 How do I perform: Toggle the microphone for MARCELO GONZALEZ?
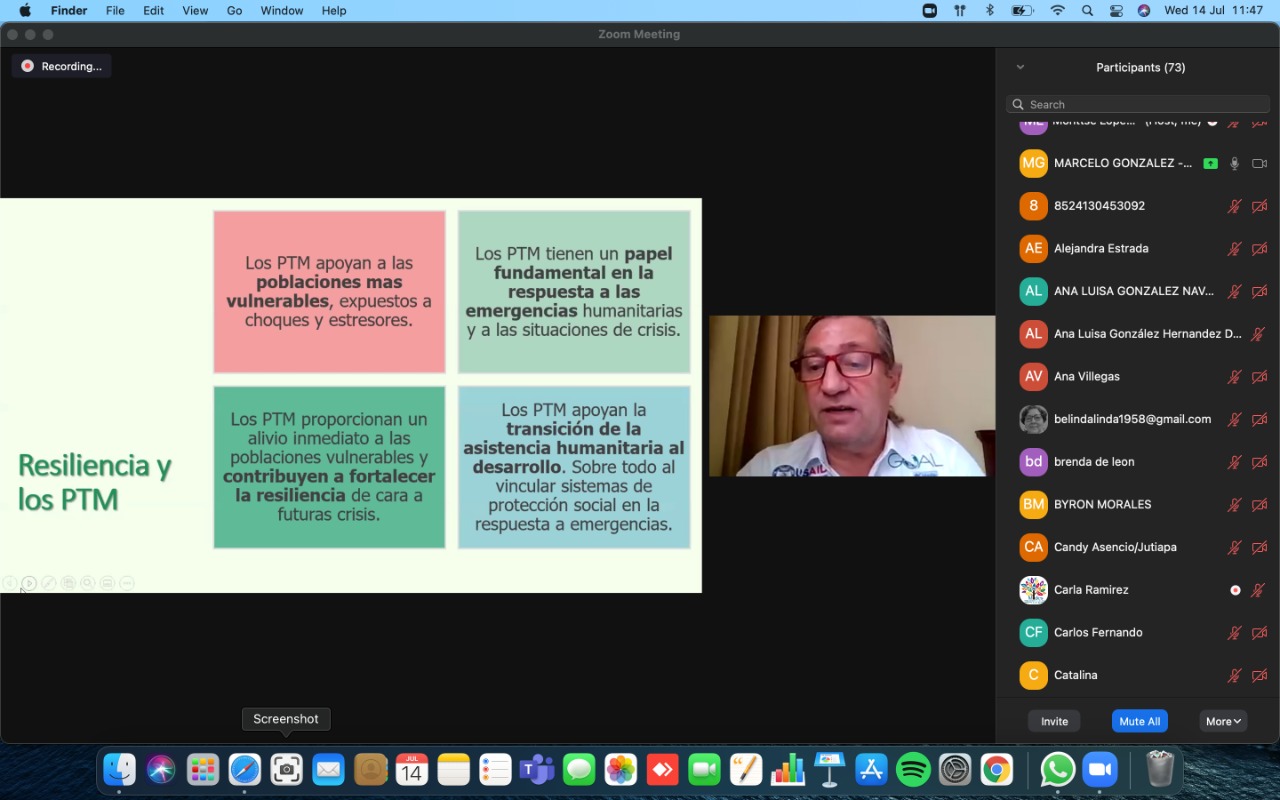click(1235, 163)
